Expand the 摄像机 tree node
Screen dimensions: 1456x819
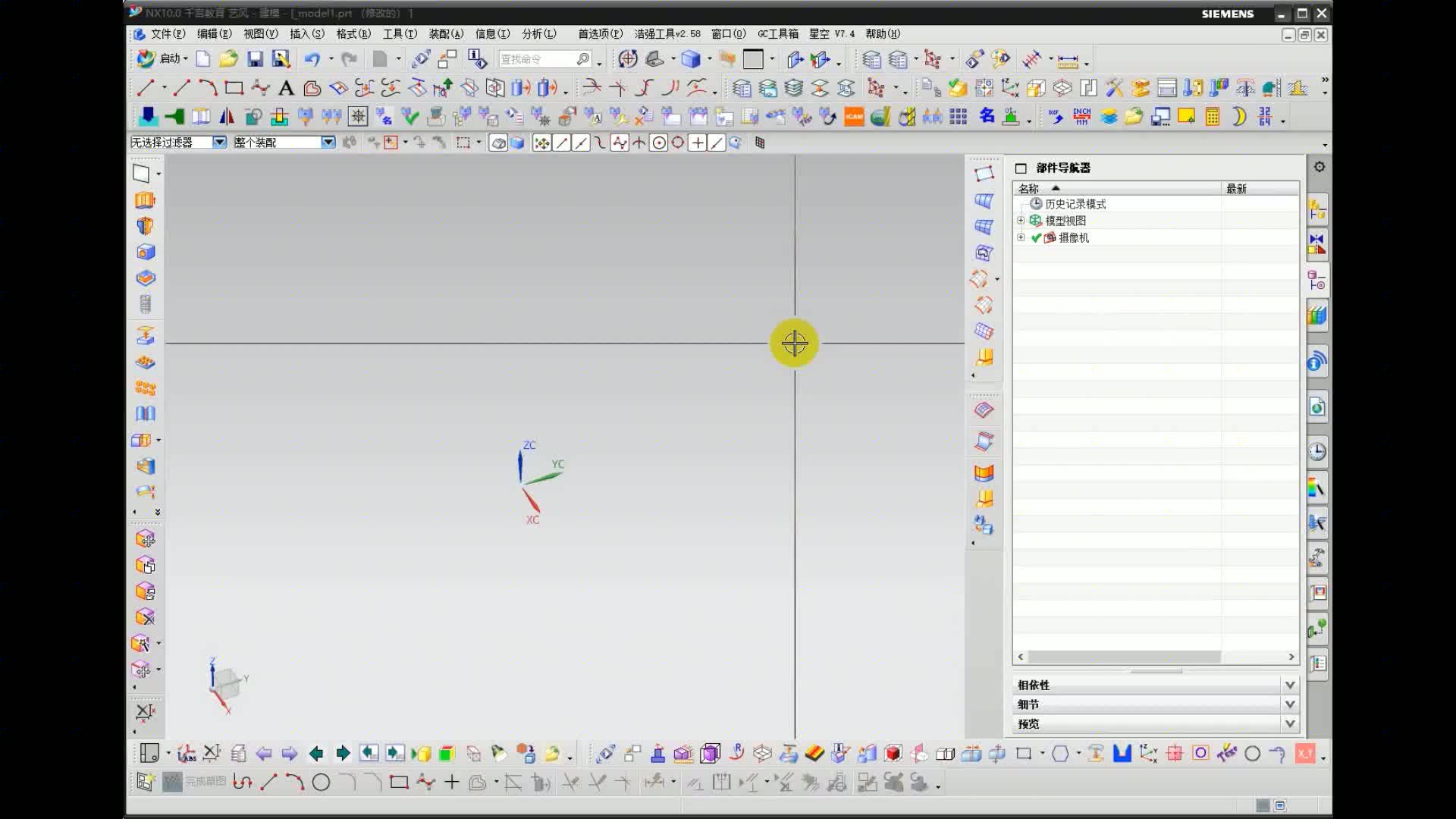(x=1021, y=237)
